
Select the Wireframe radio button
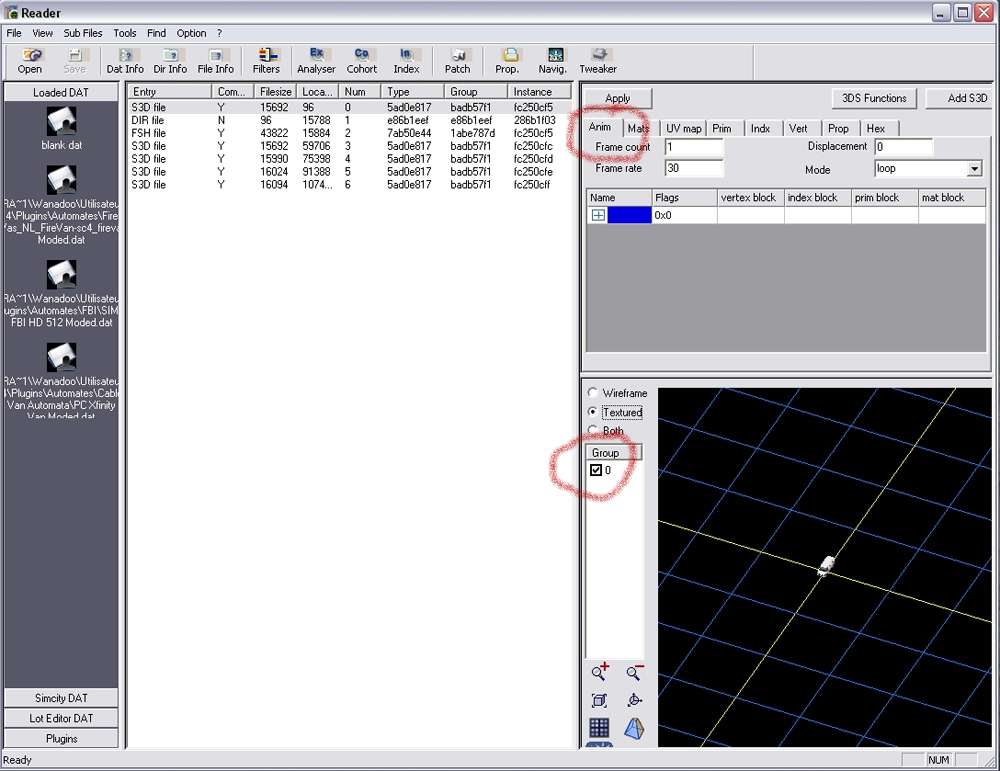tap(592, 393)
